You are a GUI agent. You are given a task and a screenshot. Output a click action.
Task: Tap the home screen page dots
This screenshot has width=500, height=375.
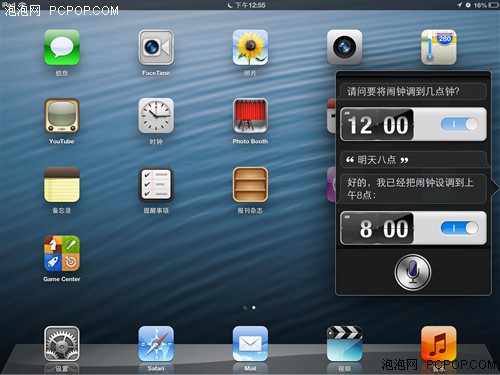[x=250, y=307]
